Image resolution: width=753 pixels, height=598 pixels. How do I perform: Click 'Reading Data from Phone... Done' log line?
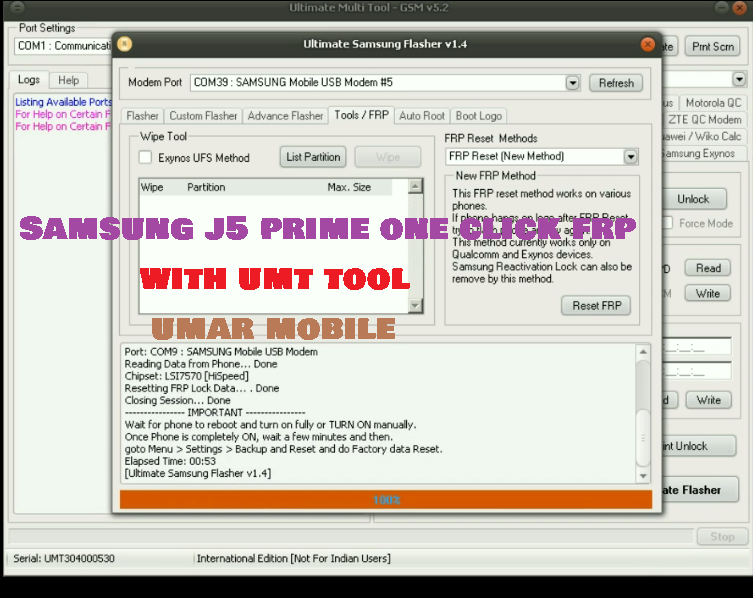click(201, 364)
